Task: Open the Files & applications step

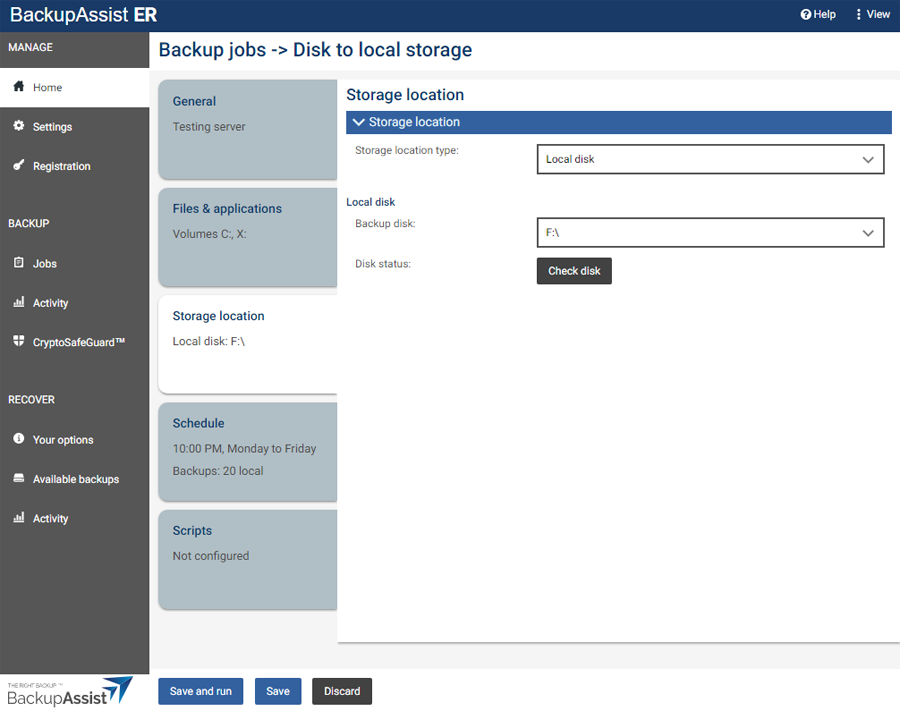Action: coord(247,236)
